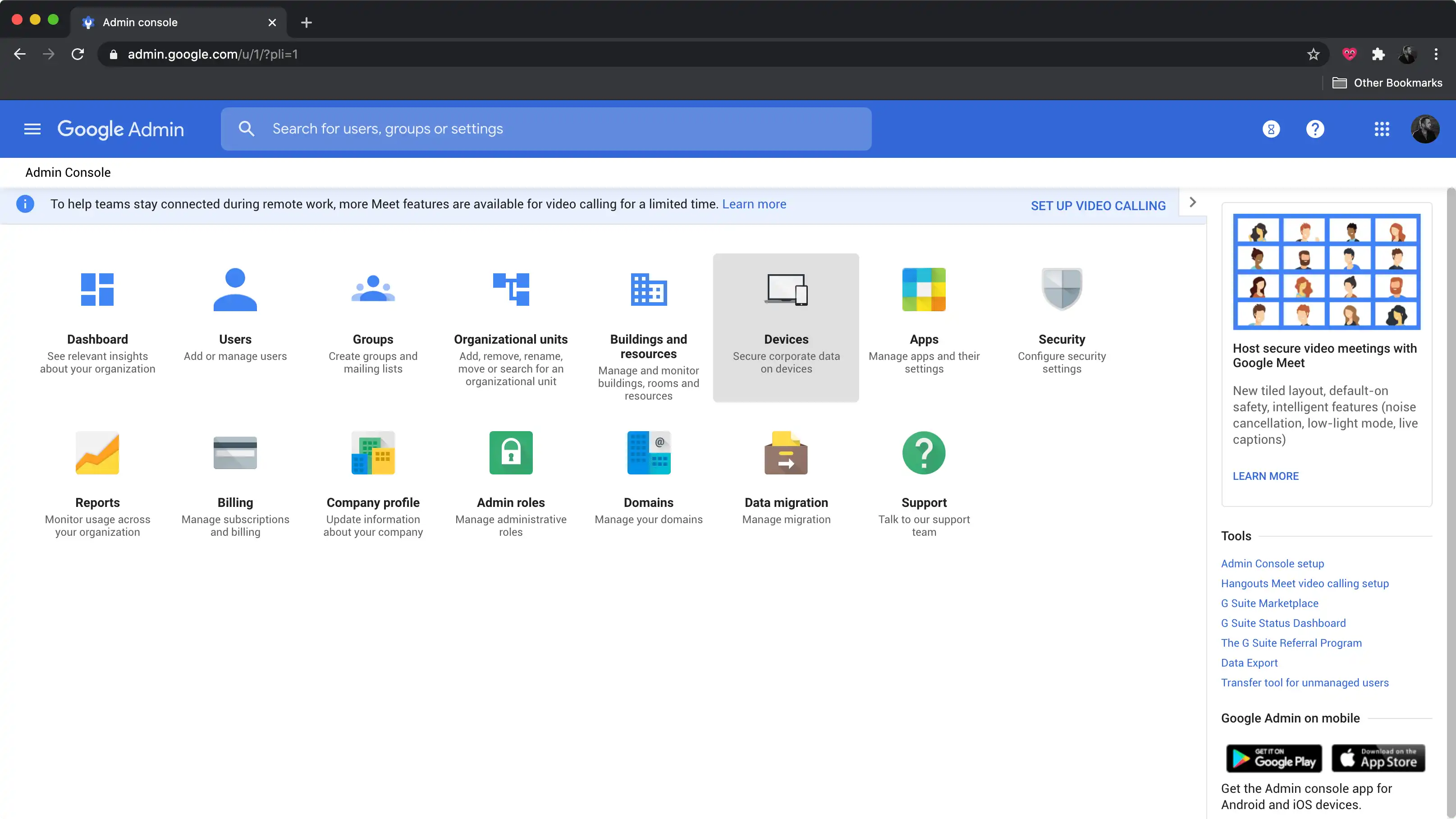Click the Download on the App Store badge
1456x819 pixels.
pos(1378,758)
